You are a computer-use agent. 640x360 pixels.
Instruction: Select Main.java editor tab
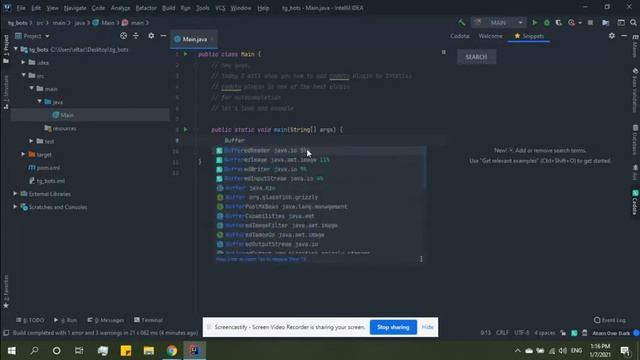[x=193, y=39]
